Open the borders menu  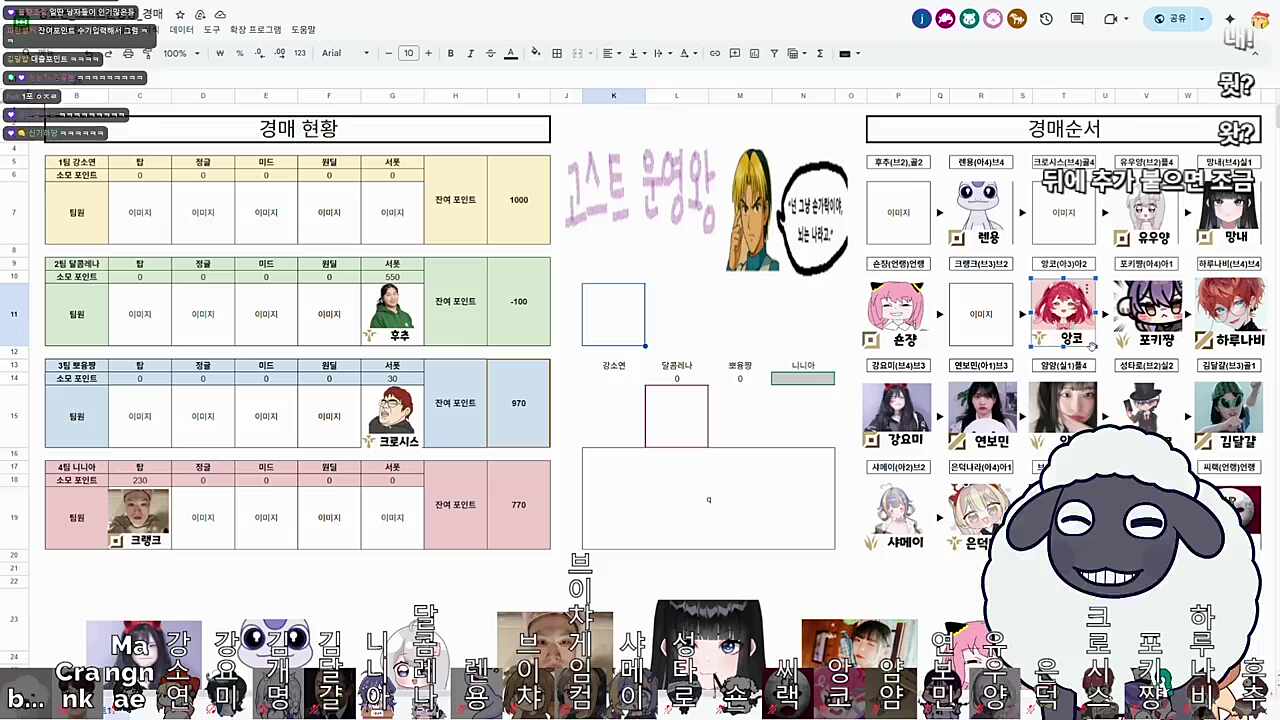(557, 53)
